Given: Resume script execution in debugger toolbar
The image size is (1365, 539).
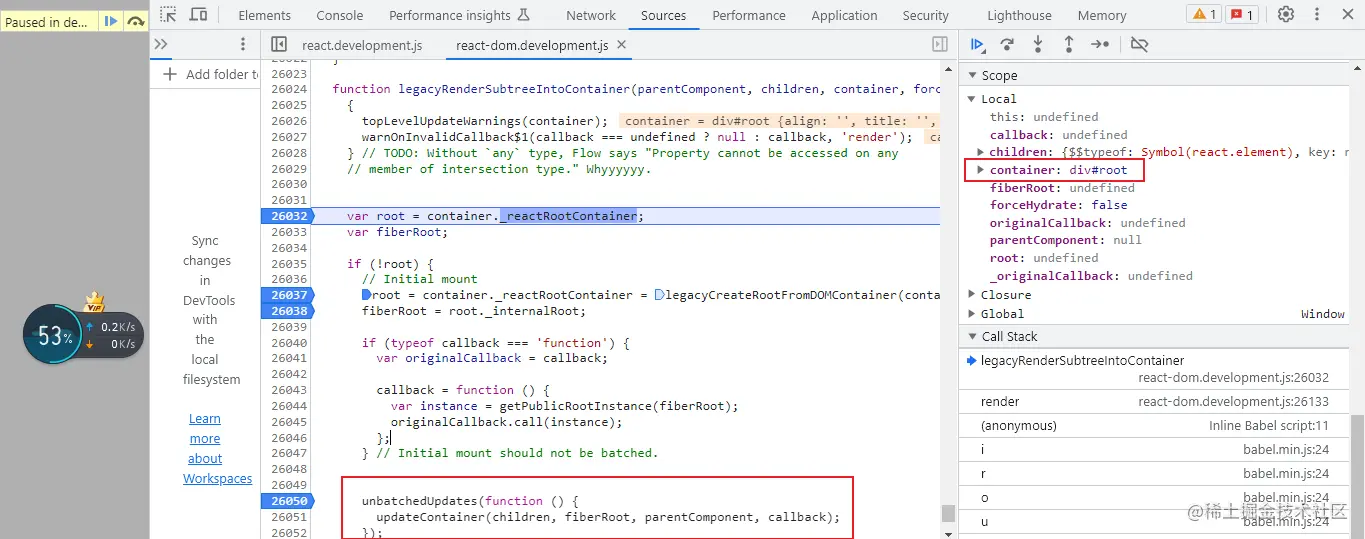Looking at the screenshot, I should point(977,44).
